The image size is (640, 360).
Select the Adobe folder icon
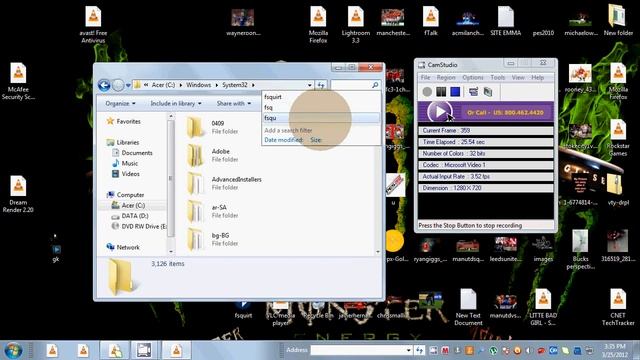click(x=195, y=155)
